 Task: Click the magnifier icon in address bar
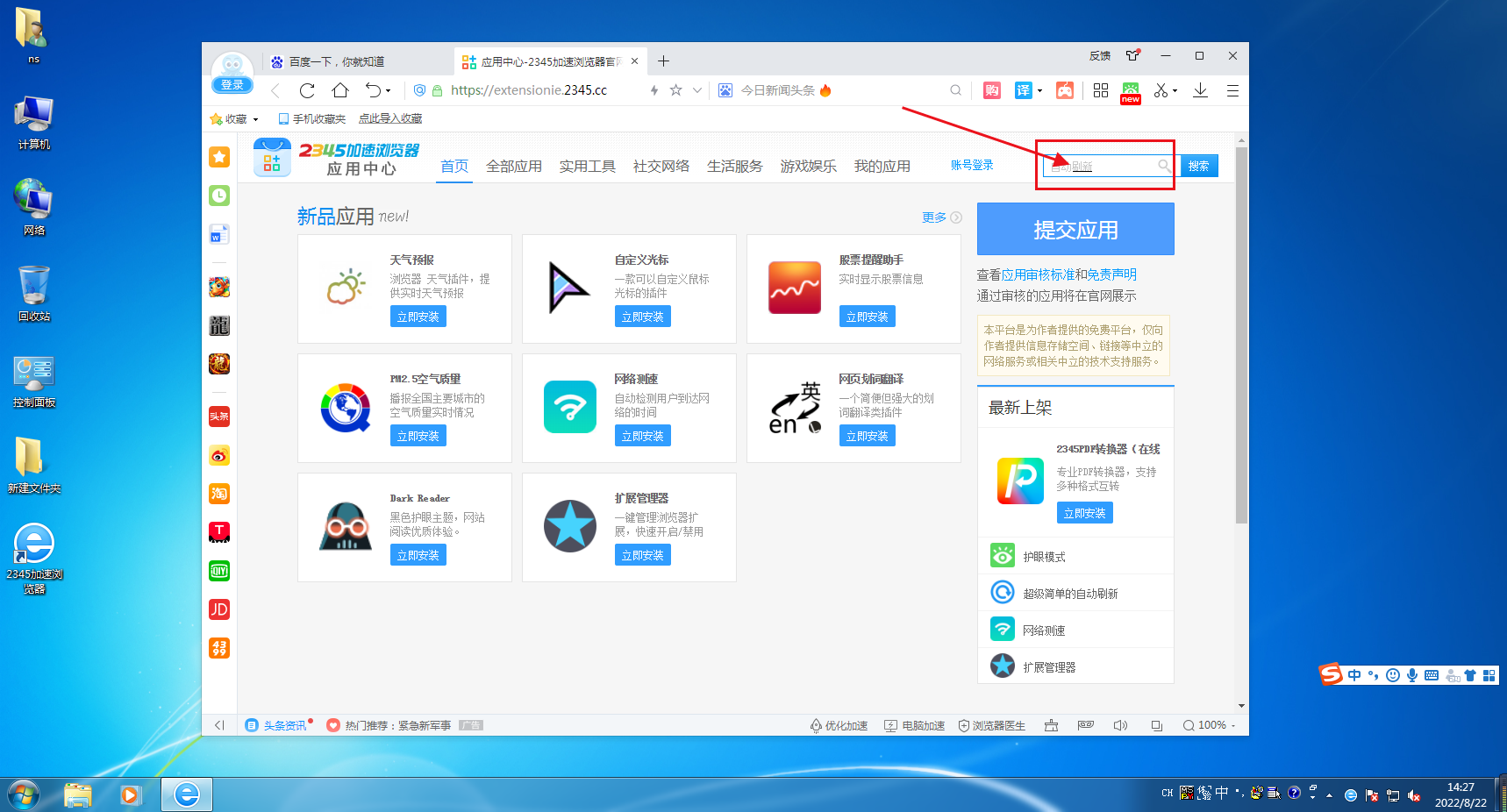click(x=956, y=90)
